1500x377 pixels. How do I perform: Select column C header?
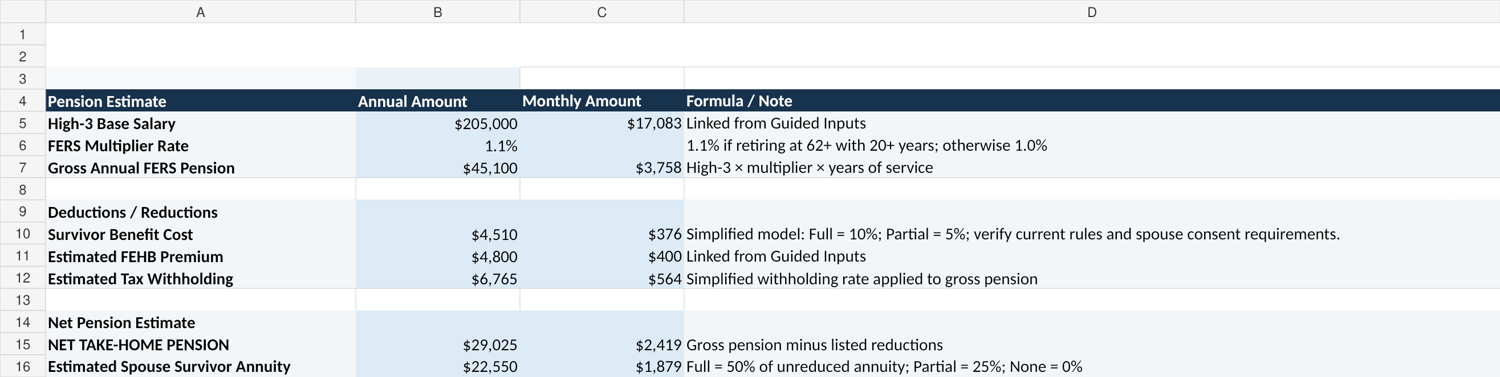click(x=602, y=12)
